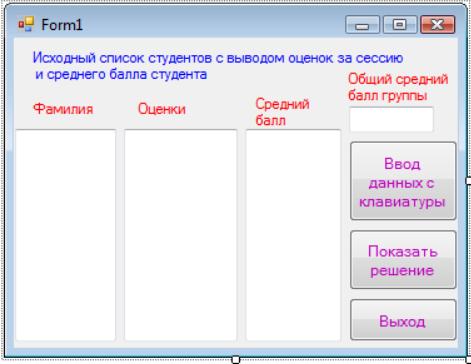The height and width of the screenshot is (364, 471).
Task: Close the Form1 window
Action: pyautogui.click(x=438, y=25)
